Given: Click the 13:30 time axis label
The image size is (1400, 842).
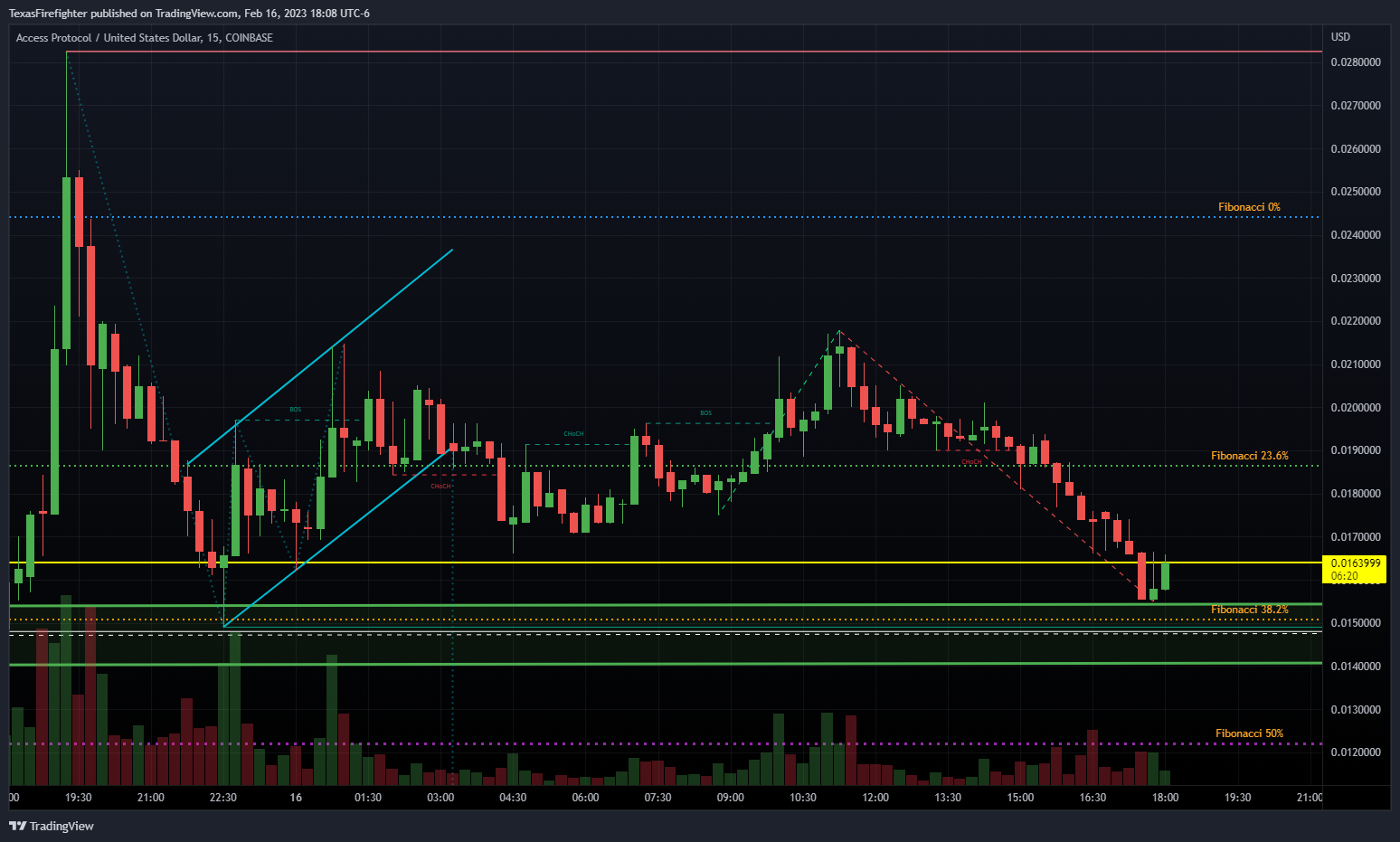Looking at the screenshot, I should point(948,798).
